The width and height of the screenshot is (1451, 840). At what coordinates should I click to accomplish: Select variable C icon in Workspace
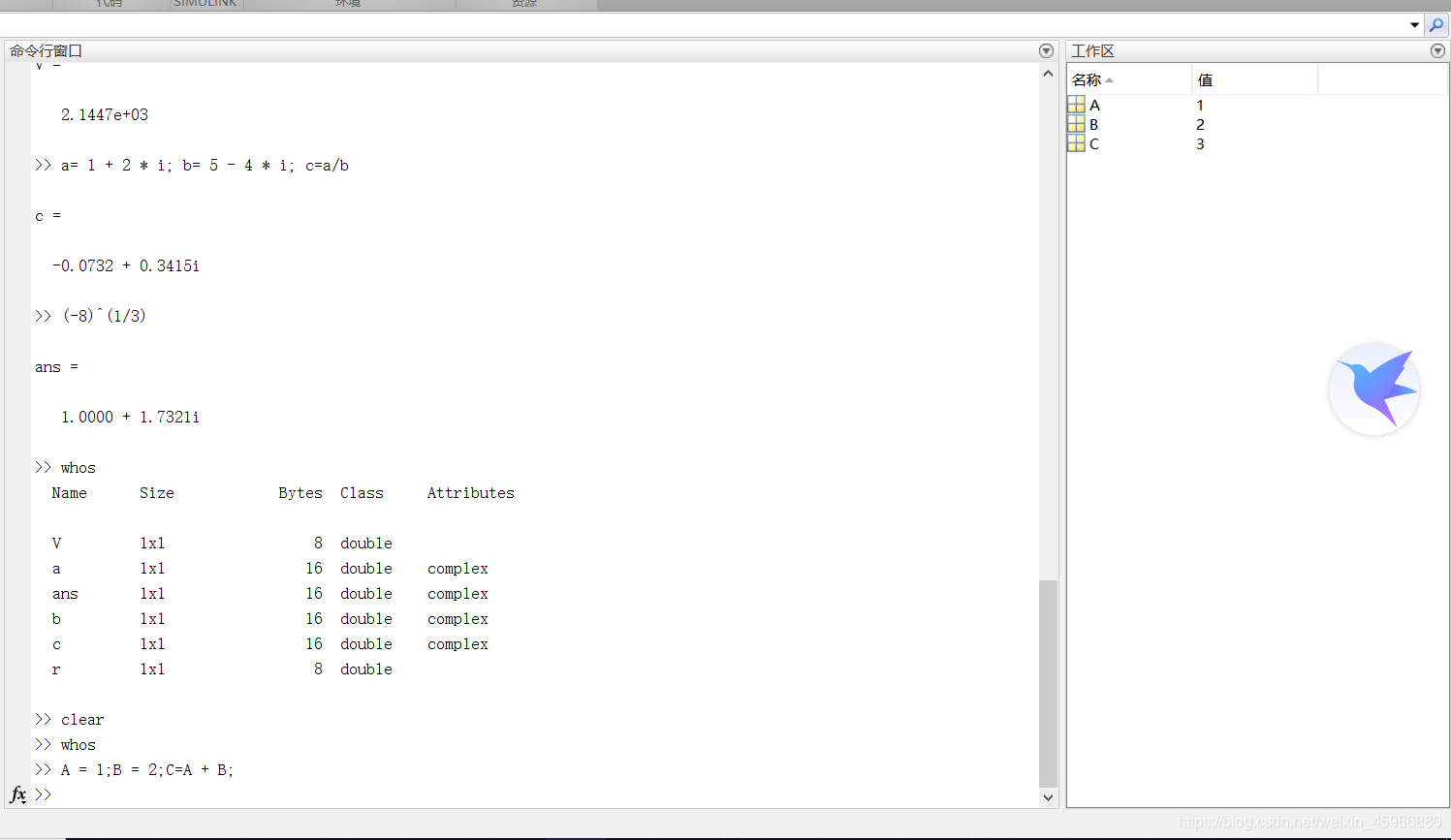(1076, 143)
